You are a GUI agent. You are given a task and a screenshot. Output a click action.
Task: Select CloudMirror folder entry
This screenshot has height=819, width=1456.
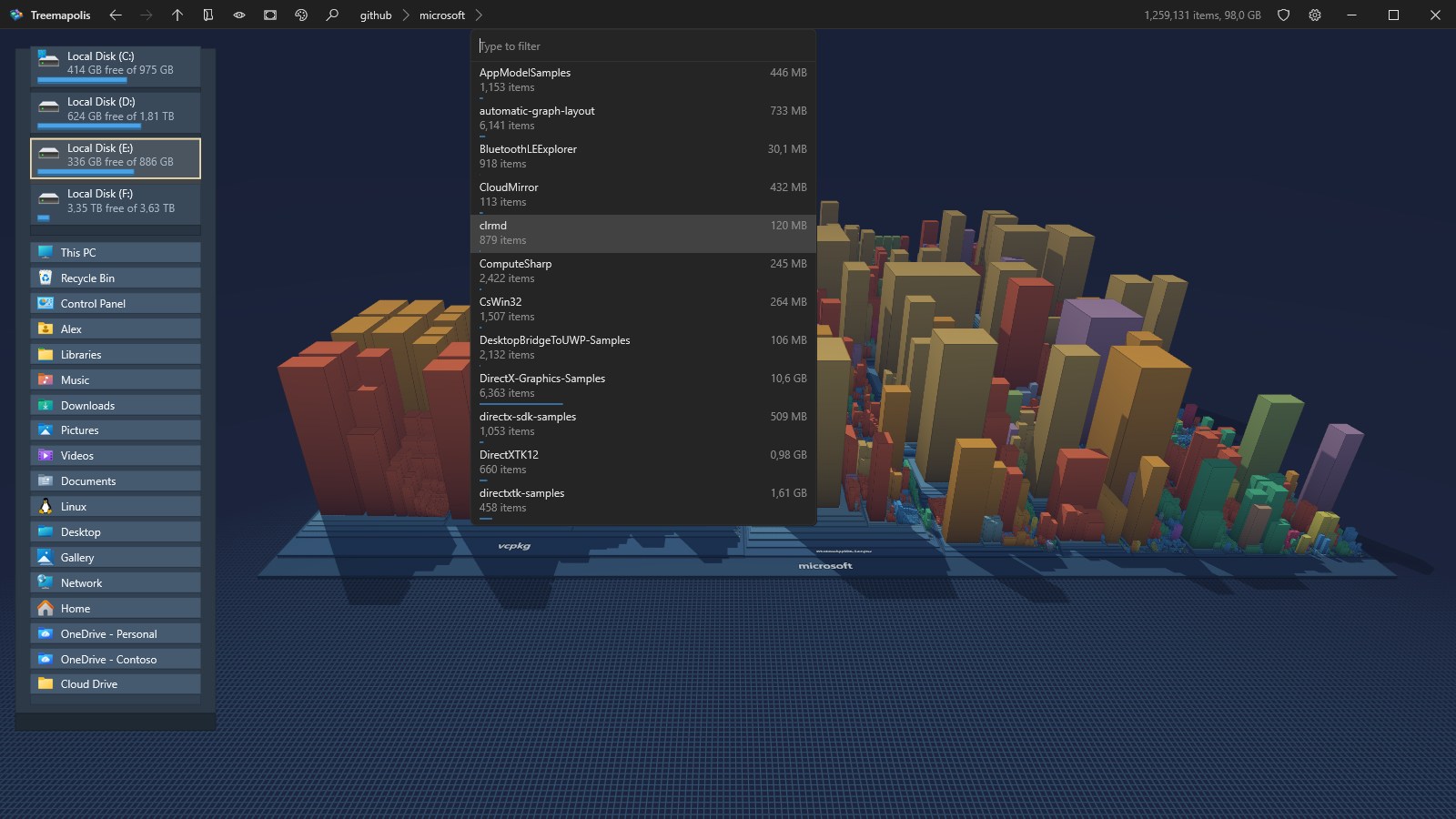pyautogui.click(x=642, y=195)
